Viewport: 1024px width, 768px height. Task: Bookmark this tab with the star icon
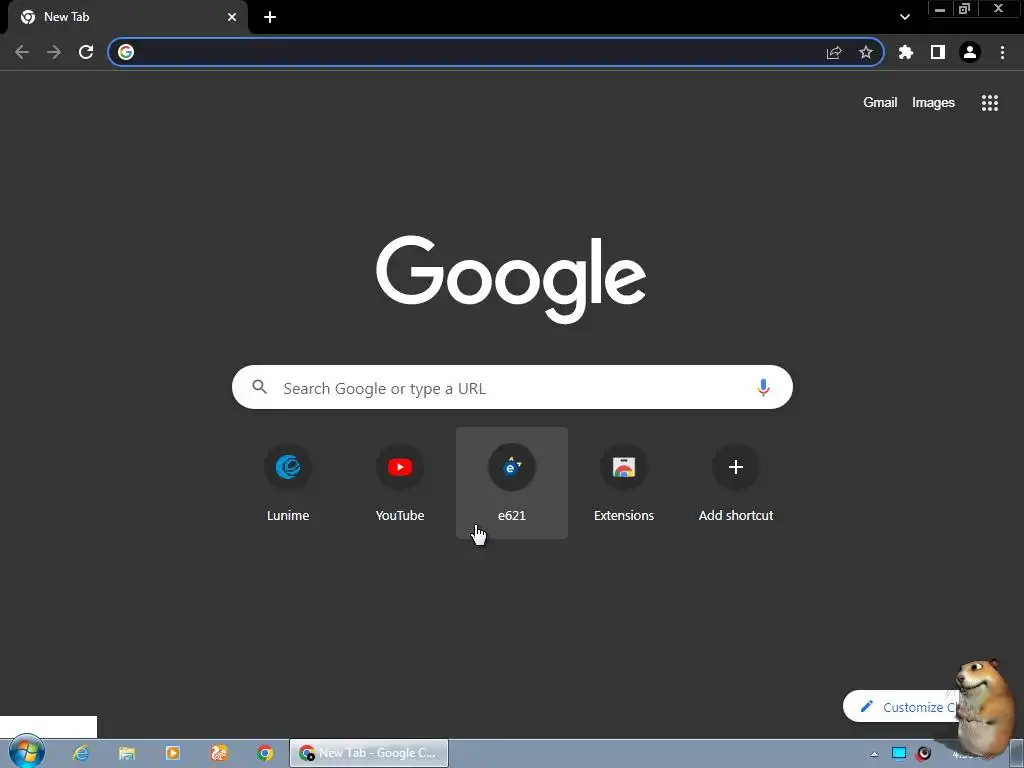click(x=866, y=52)
